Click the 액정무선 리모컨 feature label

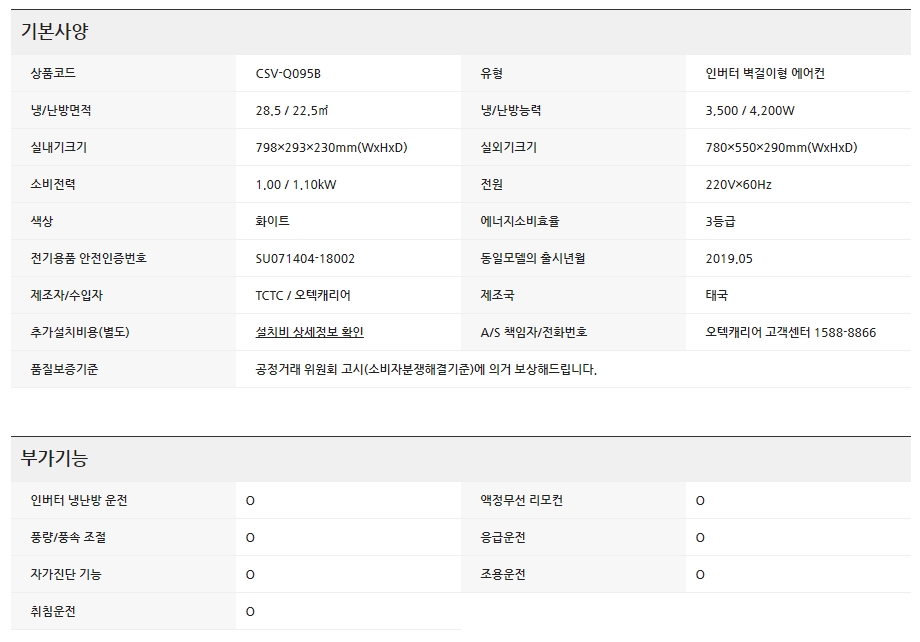click(521, 500)
